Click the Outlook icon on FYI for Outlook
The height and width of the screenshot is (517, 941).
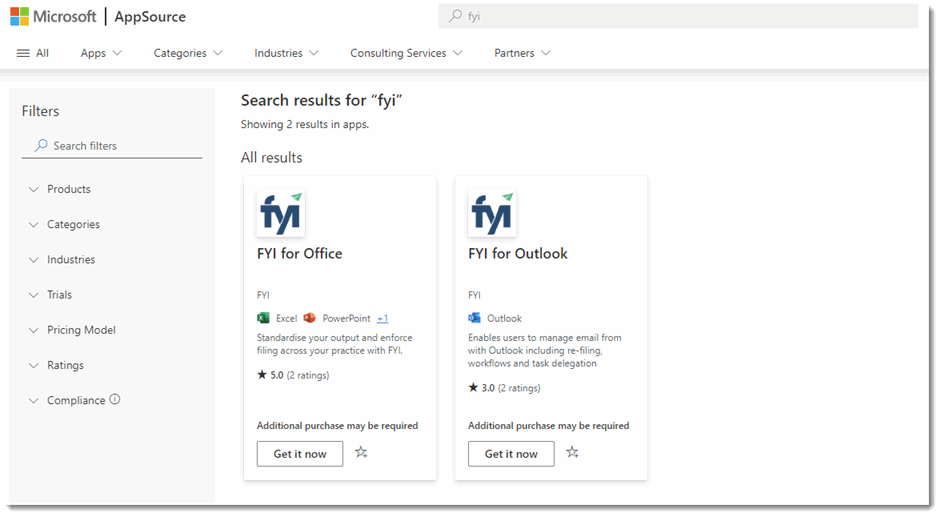point(475,318)
